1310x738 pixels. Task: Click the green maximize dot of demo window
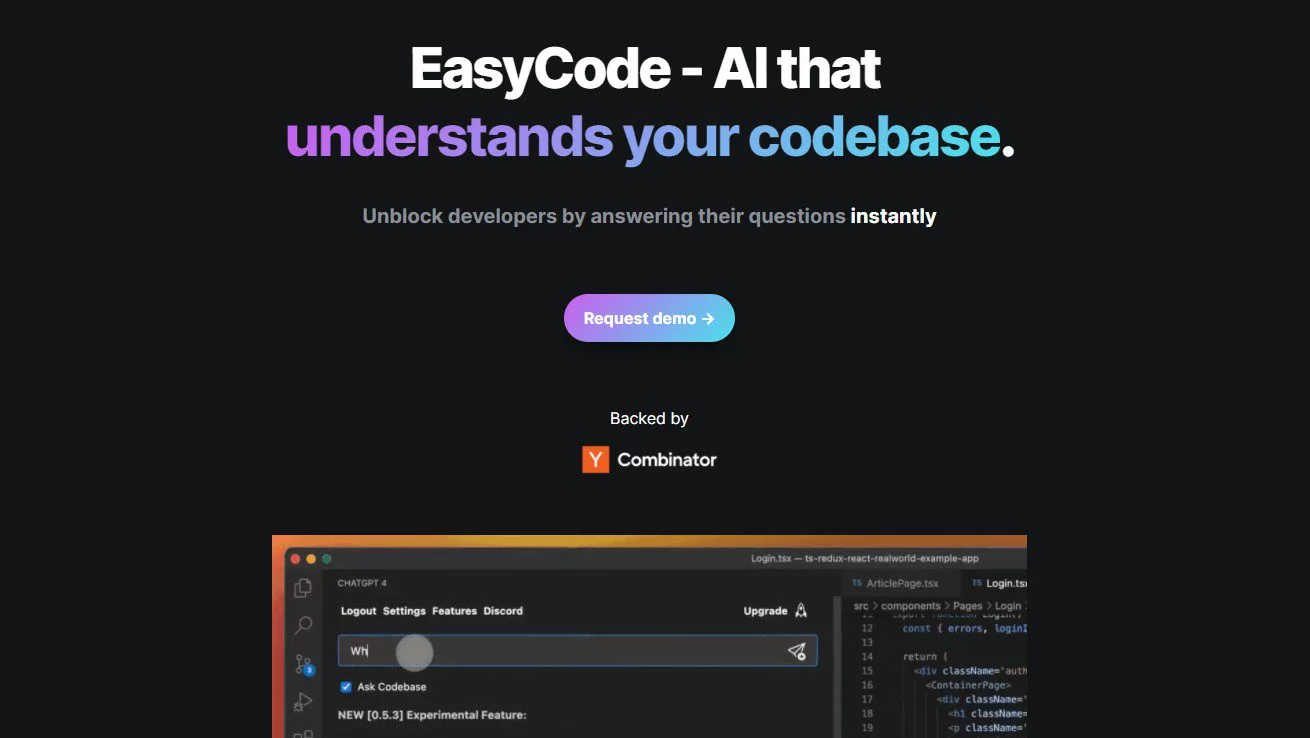(x=326, y=559)
